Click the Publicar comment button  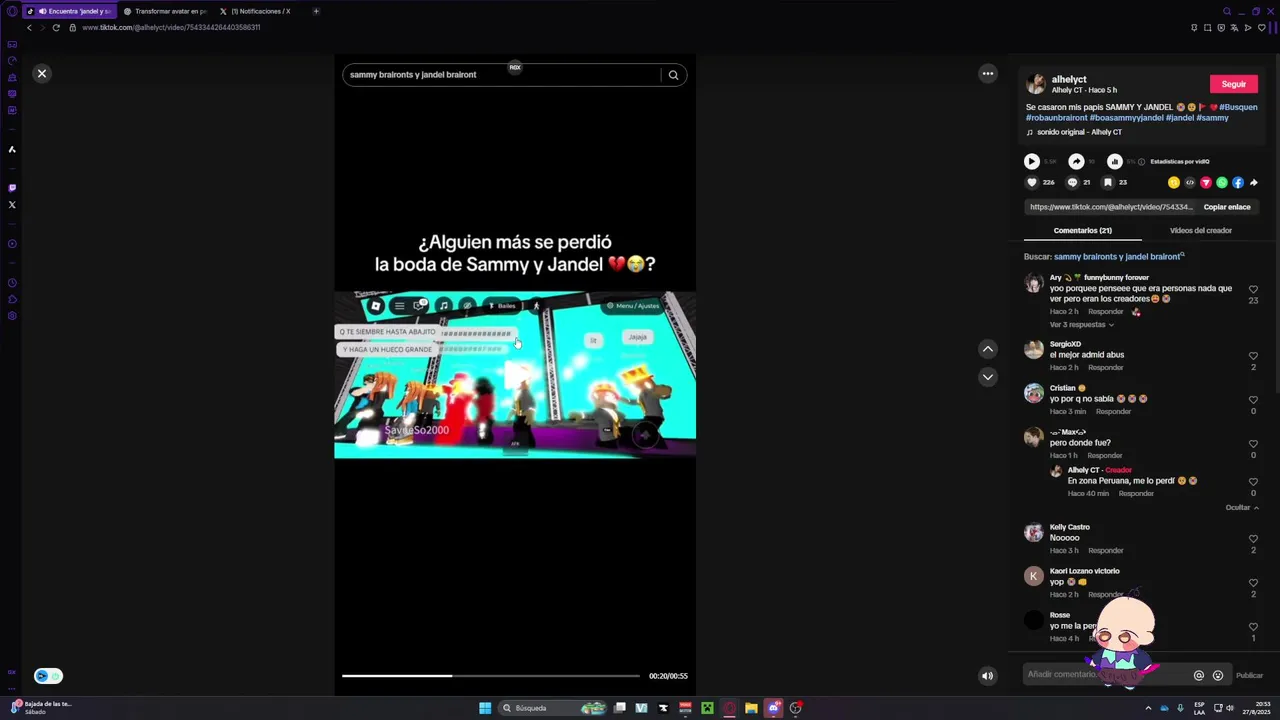[x=1249, y=676]
